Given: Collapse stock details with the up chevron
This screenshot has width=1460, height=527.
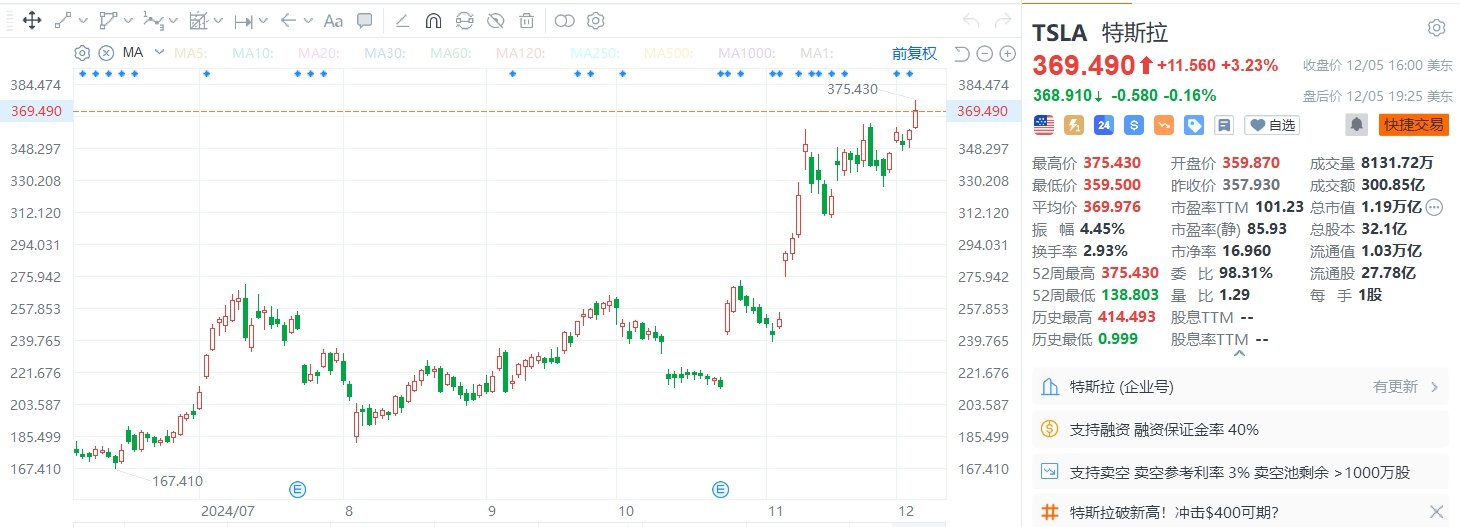Looking at the screenshot, I should [x=1240, y=353].
